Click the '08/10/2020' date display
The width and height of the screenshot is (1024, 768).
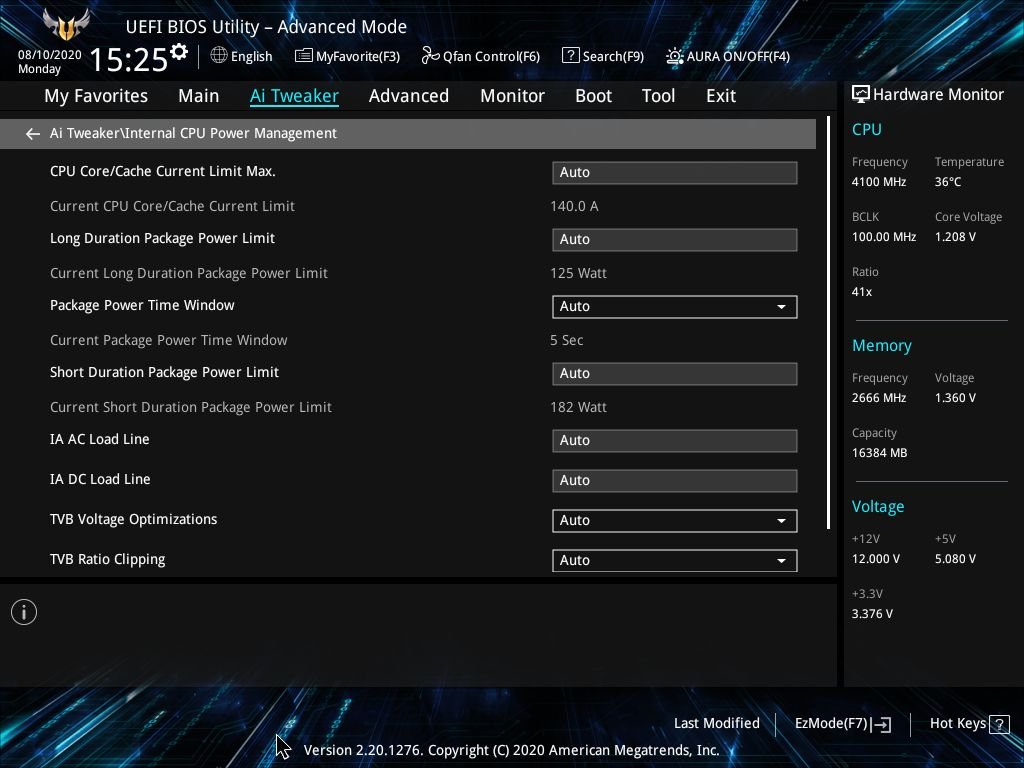coord(50,55)
